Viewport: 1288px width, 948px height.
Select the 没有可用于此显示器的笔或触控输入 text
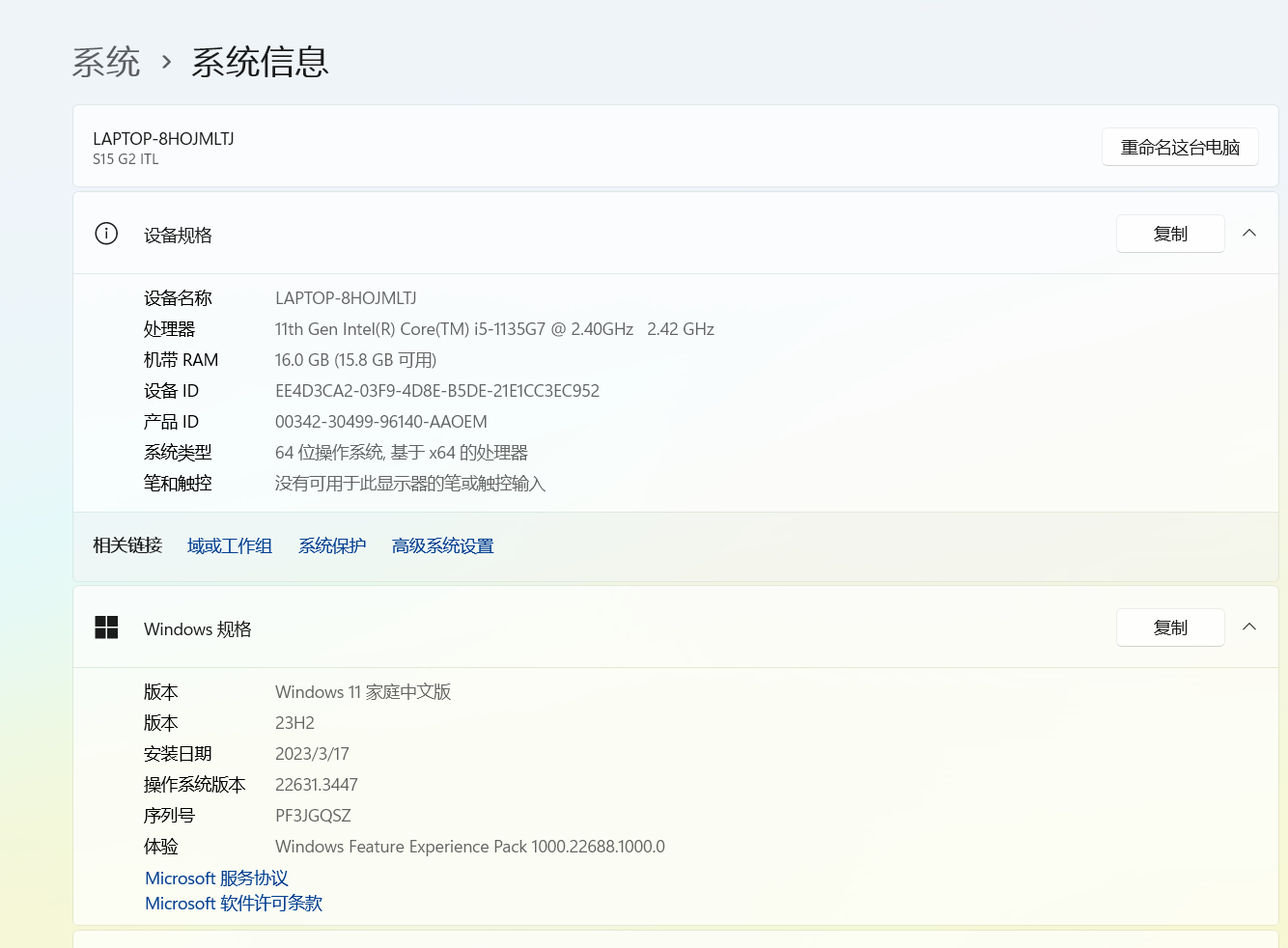410,484
